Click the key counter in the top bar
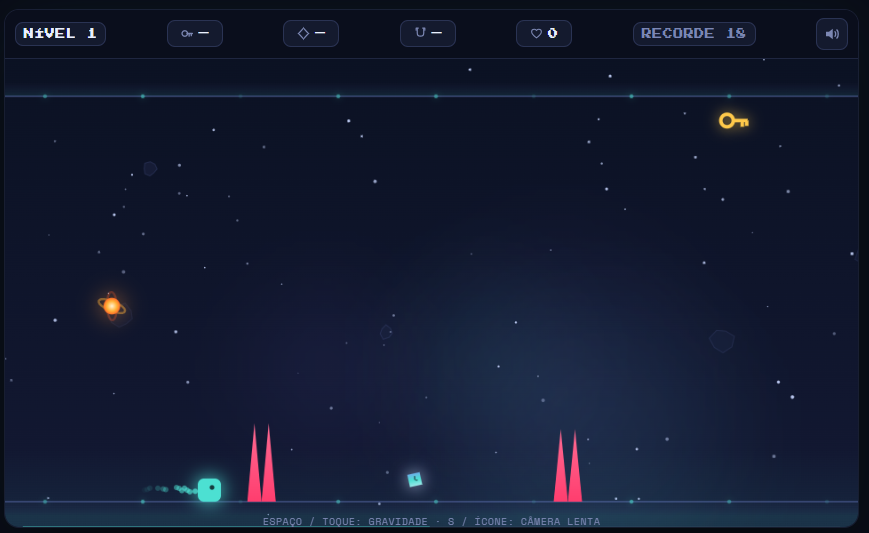This screenshot has height=533, width=869. click(195, 33)
